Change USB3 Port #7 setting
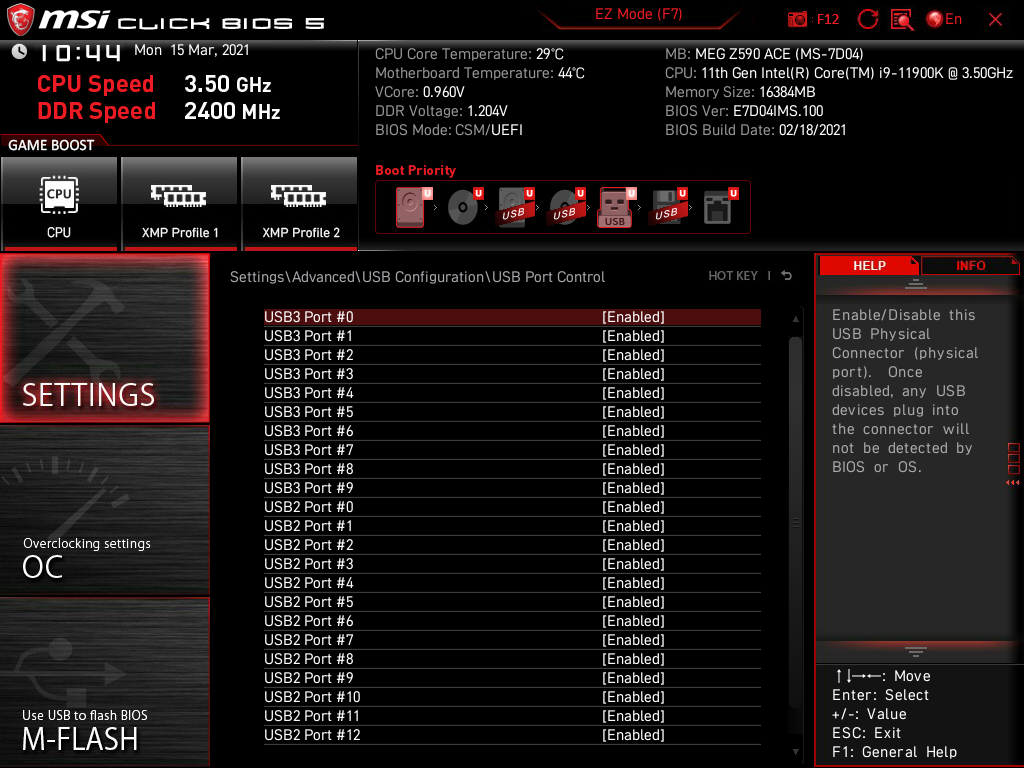 [512, 450]
